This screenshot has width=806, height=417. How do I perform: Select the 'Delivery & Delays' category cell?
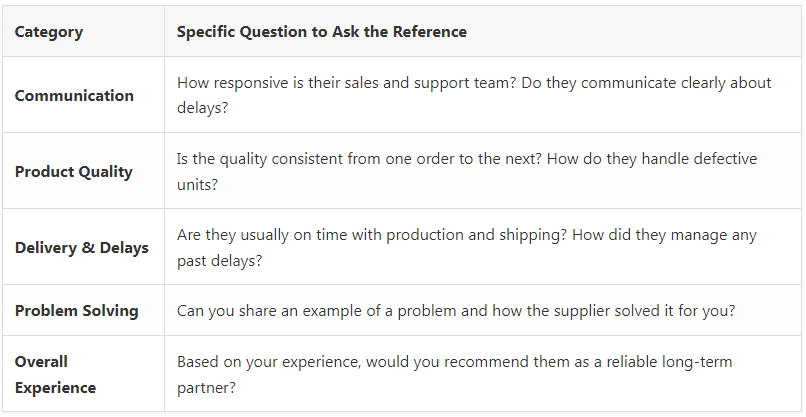click(81, 248)
